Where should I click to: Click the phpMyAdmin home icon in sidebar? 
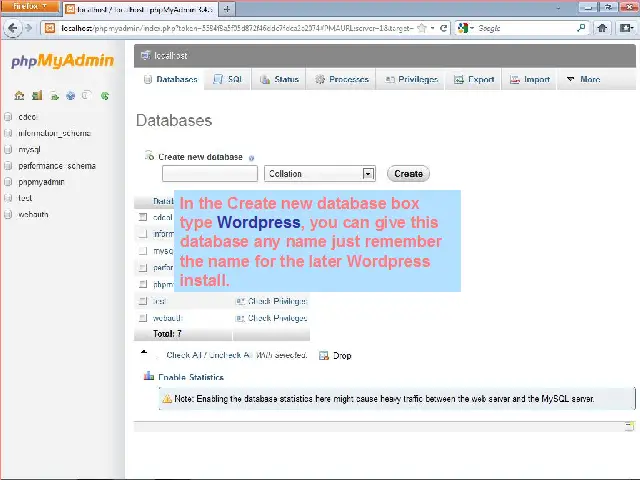[19, 96]
